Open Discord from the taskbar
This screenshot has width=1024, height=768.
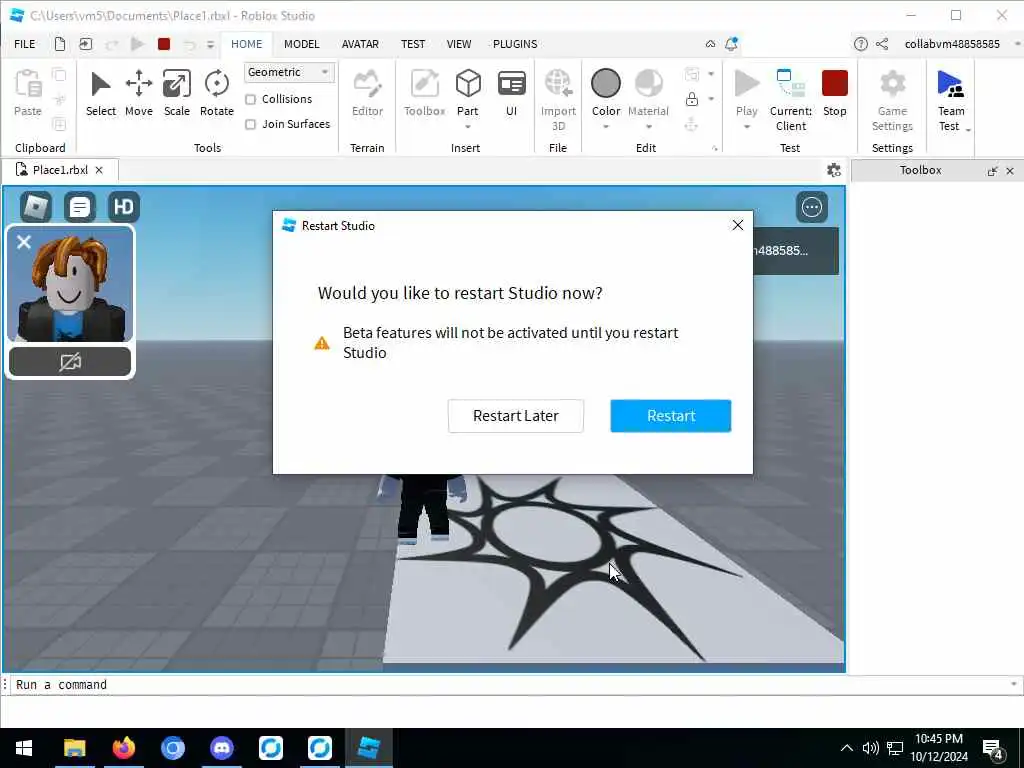point(222,748)
